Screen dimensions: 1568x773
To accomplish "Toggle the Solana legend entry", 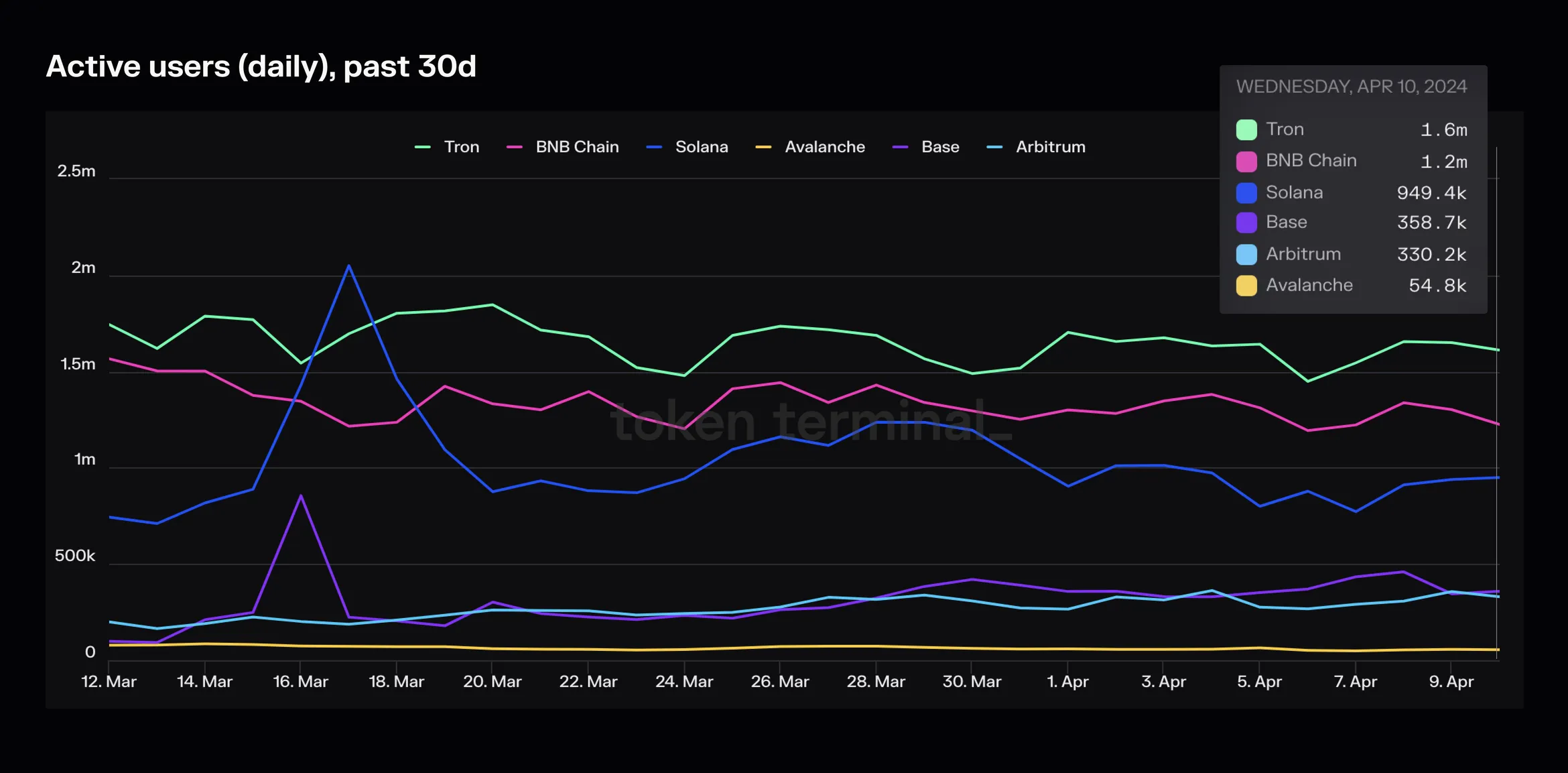I will 687,147.
